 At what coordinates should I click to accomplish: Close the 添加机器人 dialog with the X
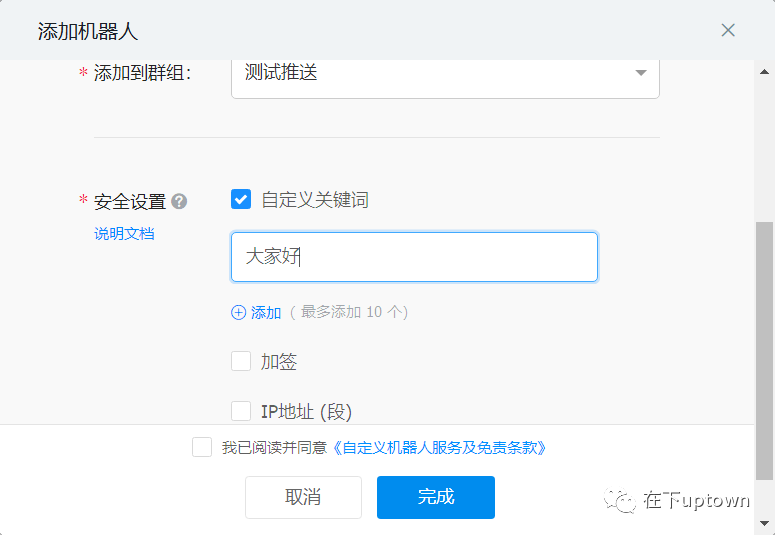click(728, 30)
